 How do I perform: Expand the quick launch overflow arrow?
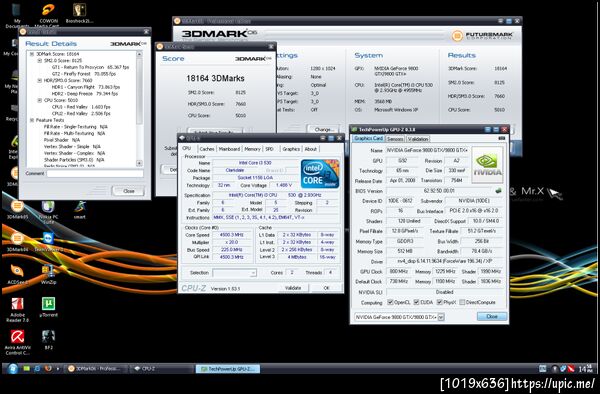[x=57, y=369]
